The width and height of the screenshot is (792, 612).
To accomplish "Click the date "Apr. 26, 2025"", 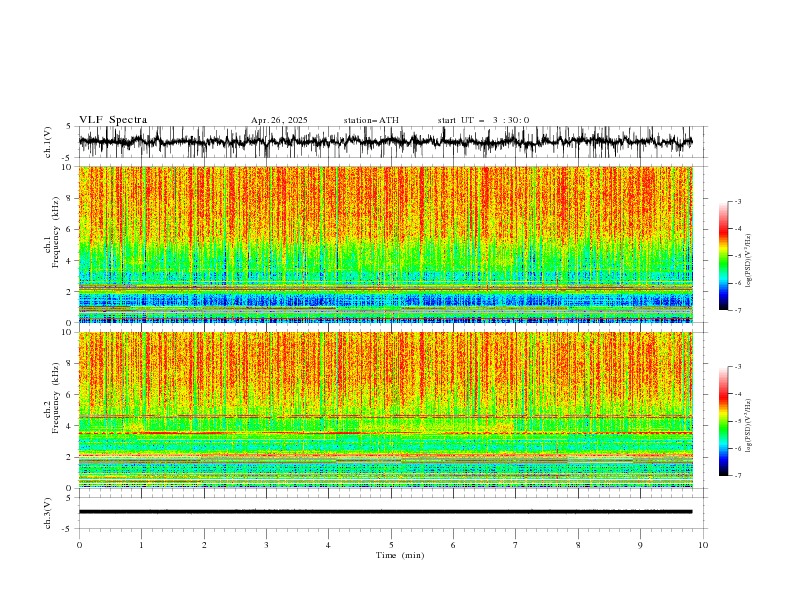I will point(279,120).
